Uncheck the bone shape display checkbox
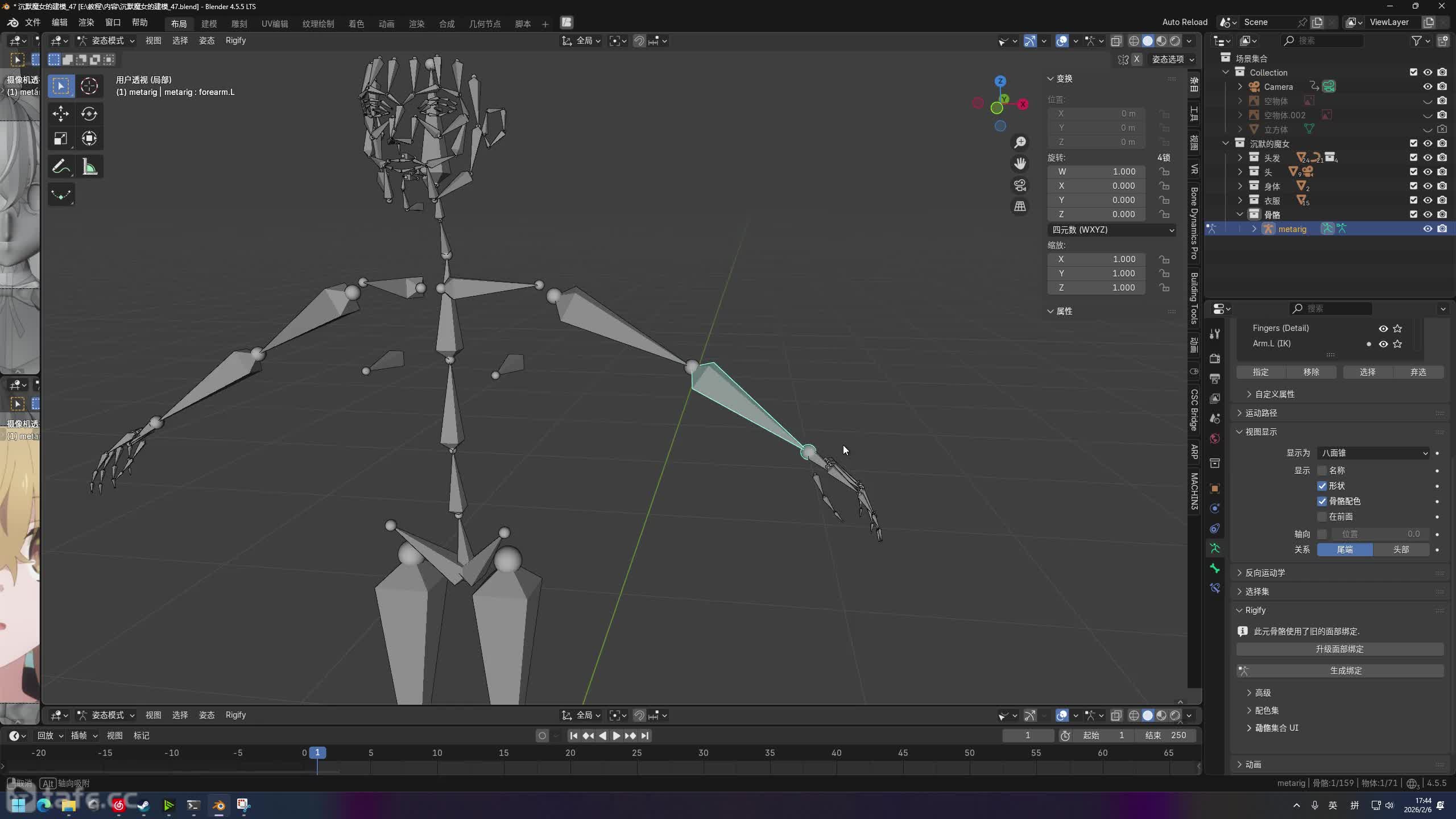The height and width of the screenshot is (819, 1456). [x=1322, y=486]
